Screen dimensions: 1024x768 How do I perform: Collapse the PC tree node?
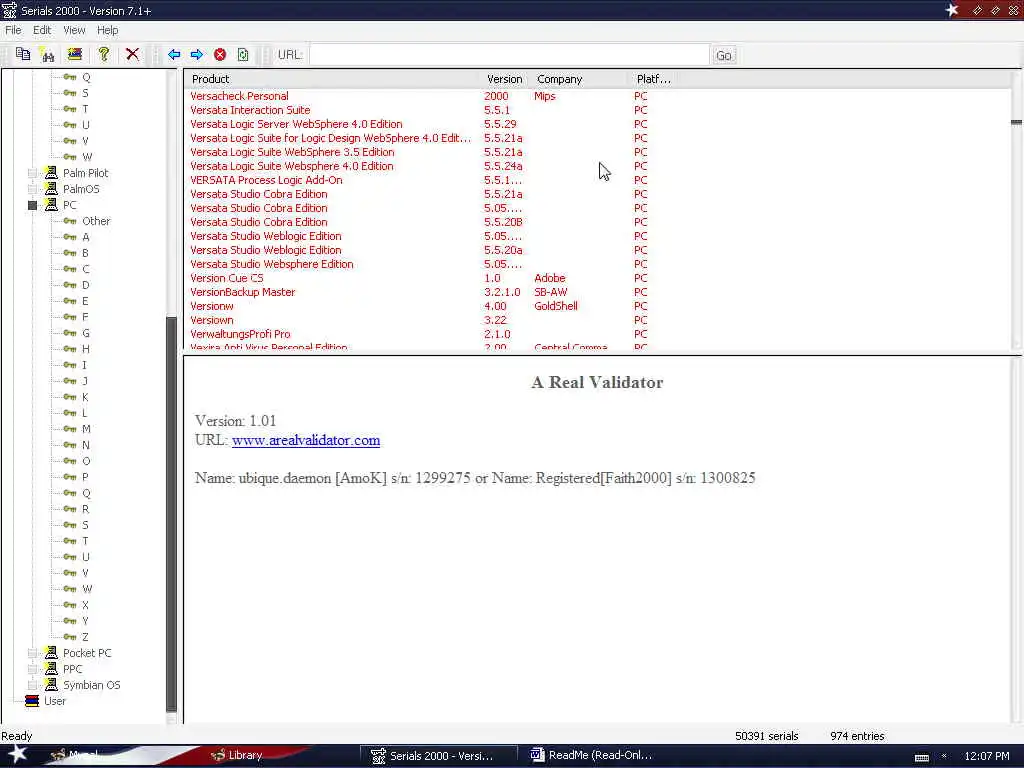point(32,205)
